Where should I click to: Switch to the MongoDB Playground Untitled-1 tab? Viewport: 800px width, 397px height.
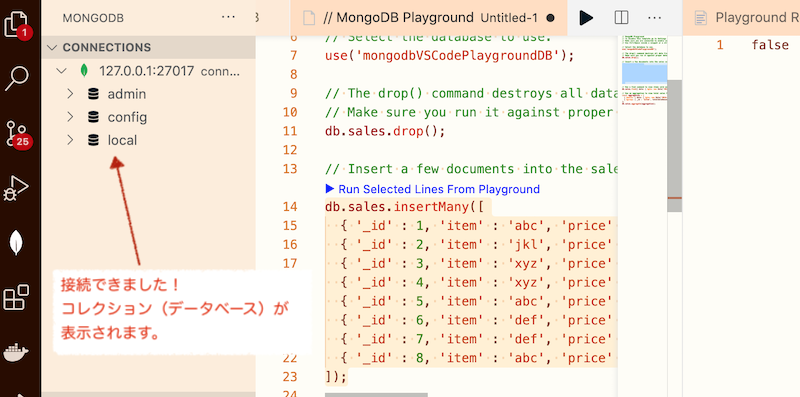point(429,18)
